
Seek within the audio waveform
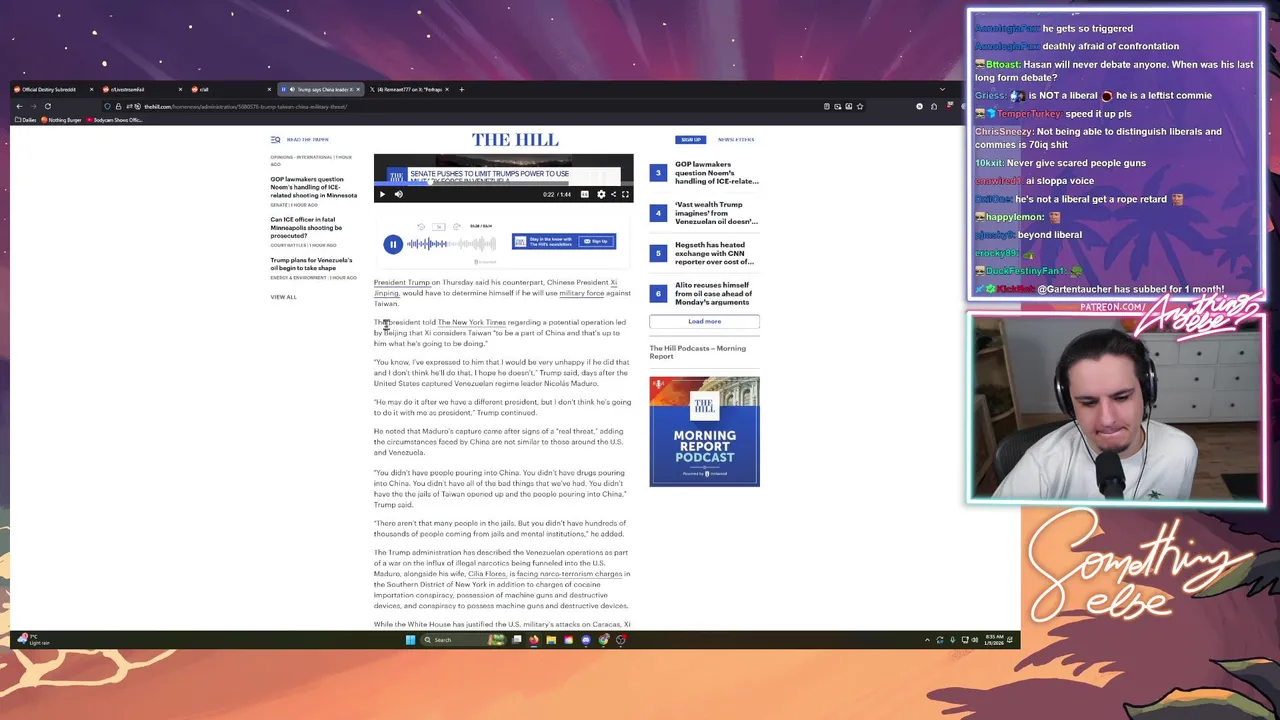coord(451,244)
